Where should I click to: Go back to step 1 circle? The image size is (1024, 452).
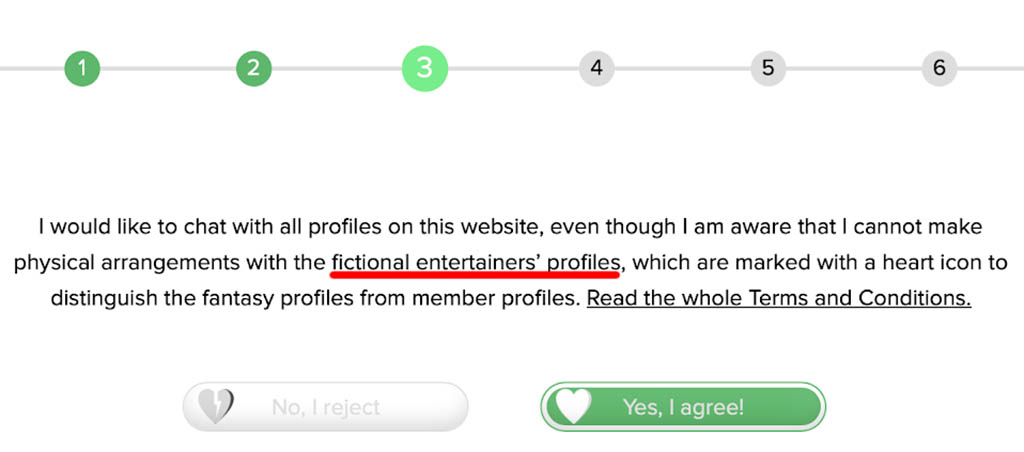click(82, 68)
